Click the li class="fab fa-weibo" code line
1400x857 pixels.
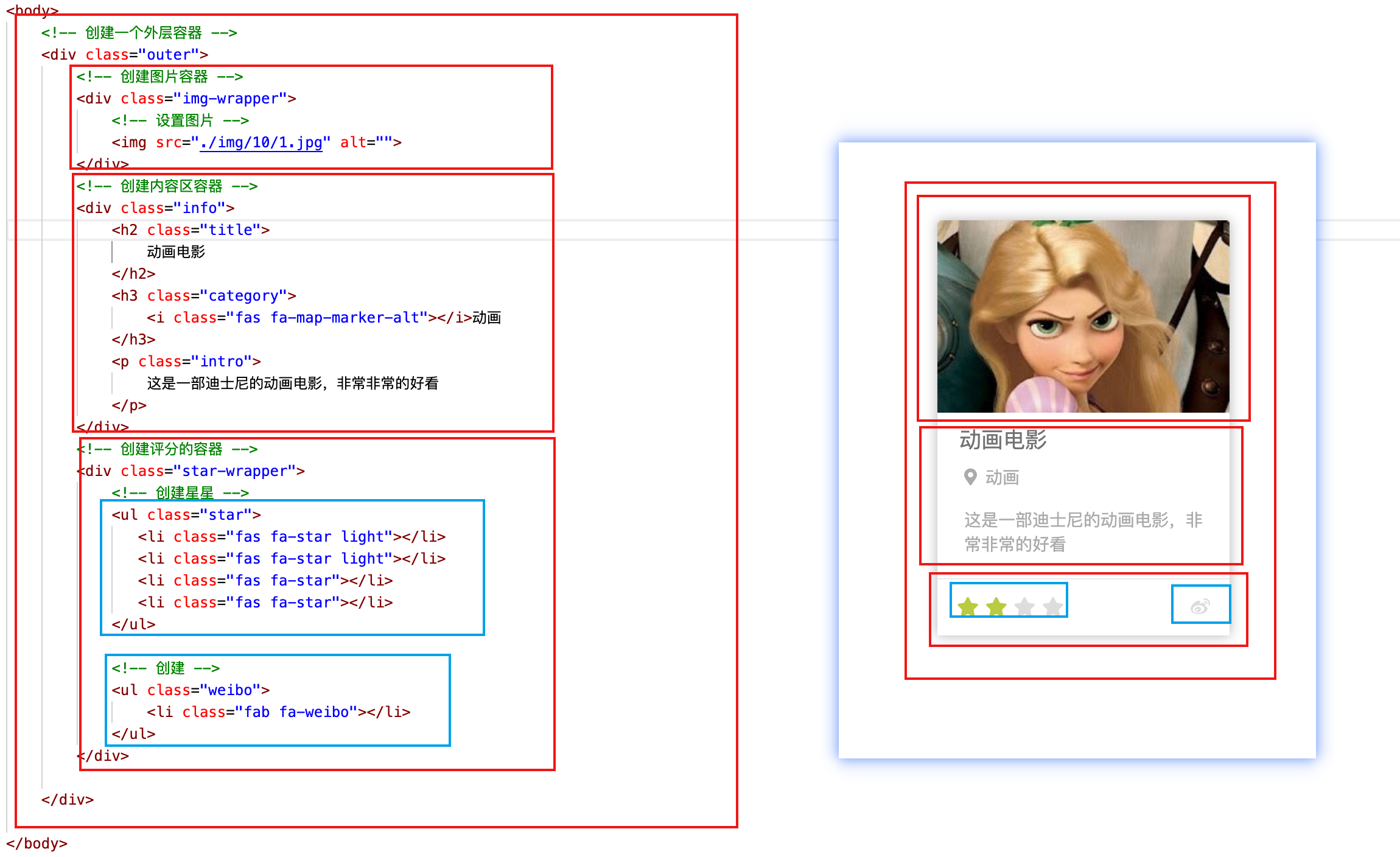(279, 712)
